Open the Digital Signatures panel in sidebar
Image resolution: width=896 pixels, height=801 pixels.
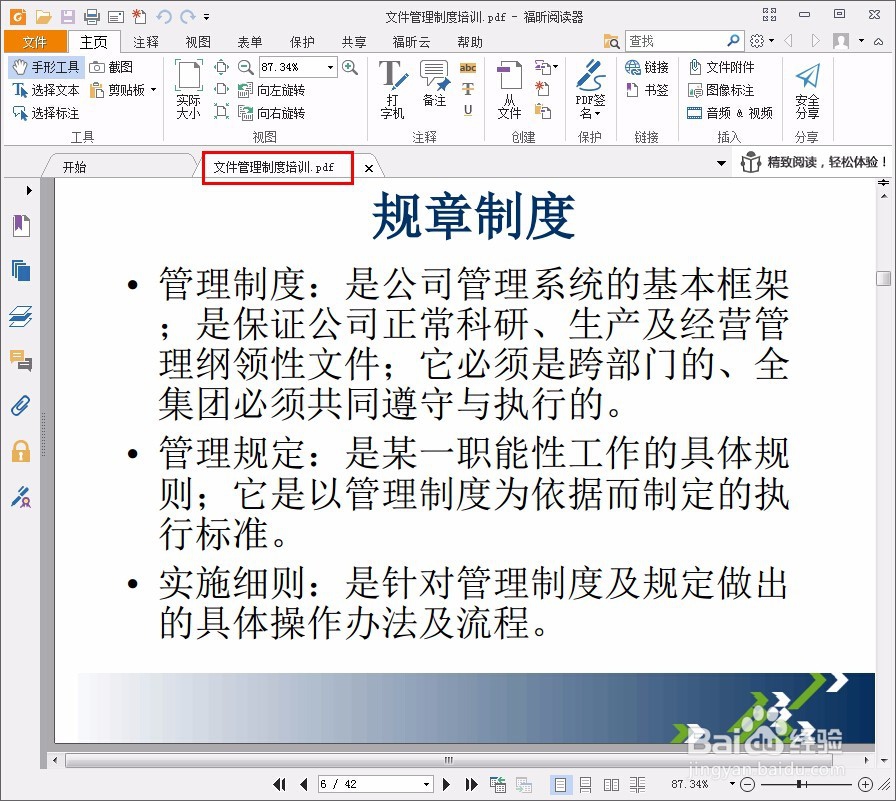coord(21,497)
